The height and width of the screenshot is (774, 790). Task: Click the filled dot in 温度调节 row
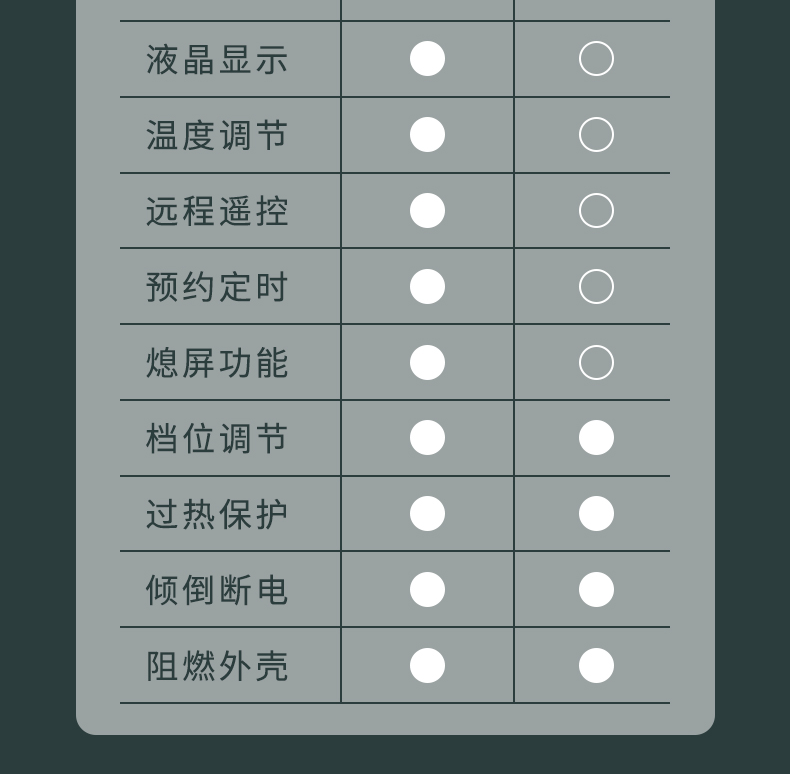[427, 135]
